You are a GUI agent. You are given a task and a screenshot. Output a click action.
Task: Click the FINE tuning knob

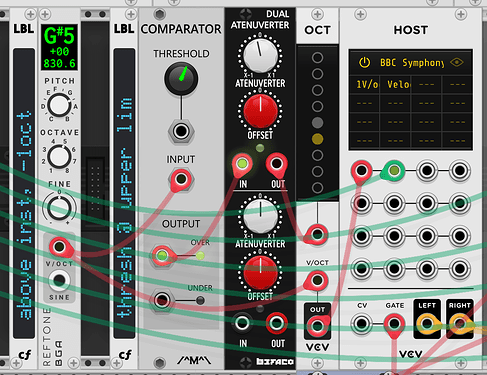pos(59,208)
